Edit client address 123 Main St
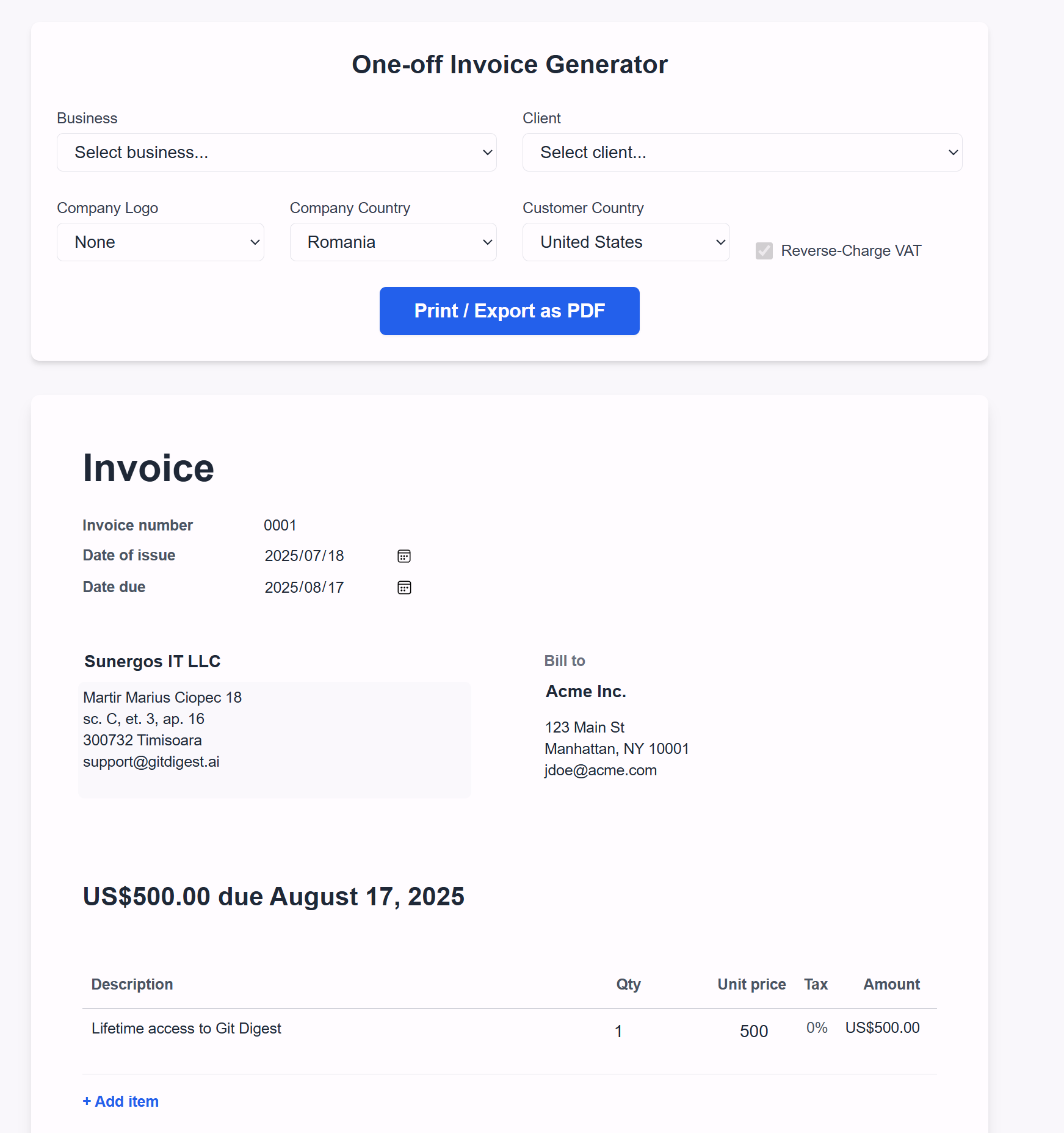 coord(585,728)
